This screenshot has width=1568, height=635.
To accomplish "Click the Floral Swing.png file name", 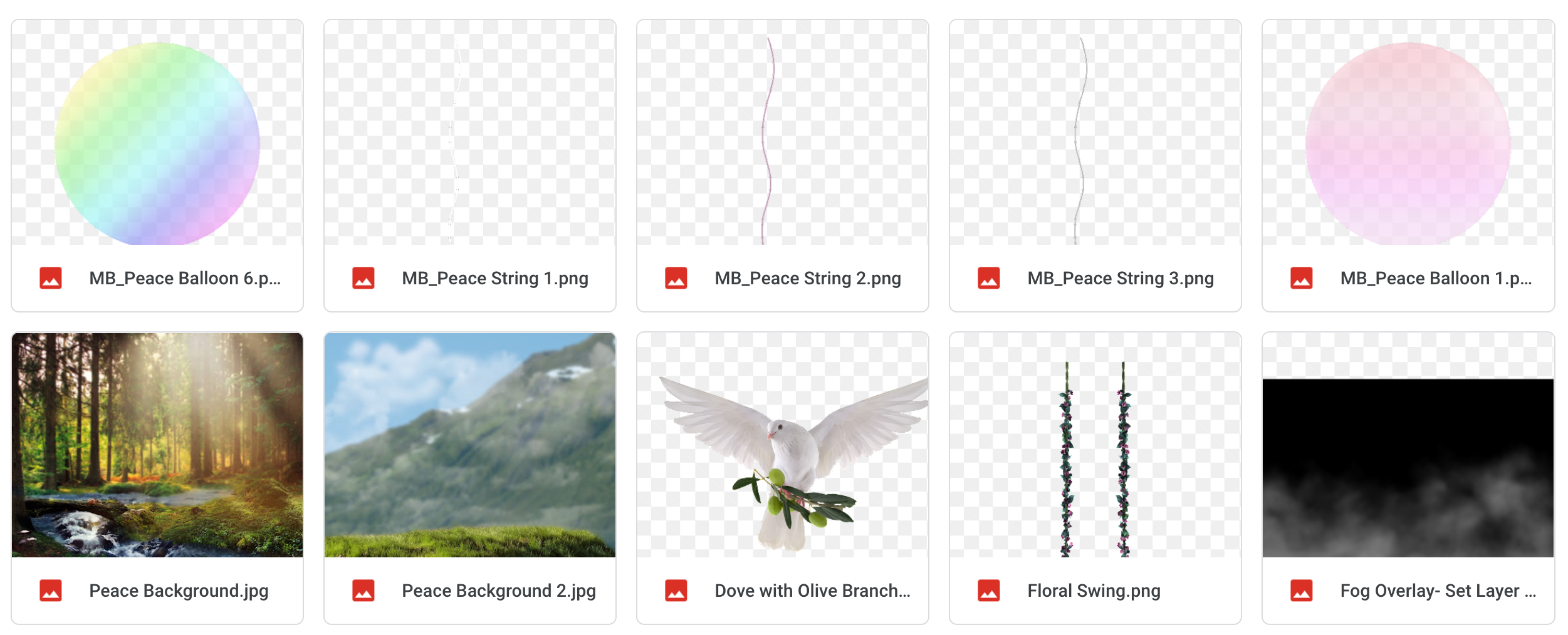I will 1094,591.
